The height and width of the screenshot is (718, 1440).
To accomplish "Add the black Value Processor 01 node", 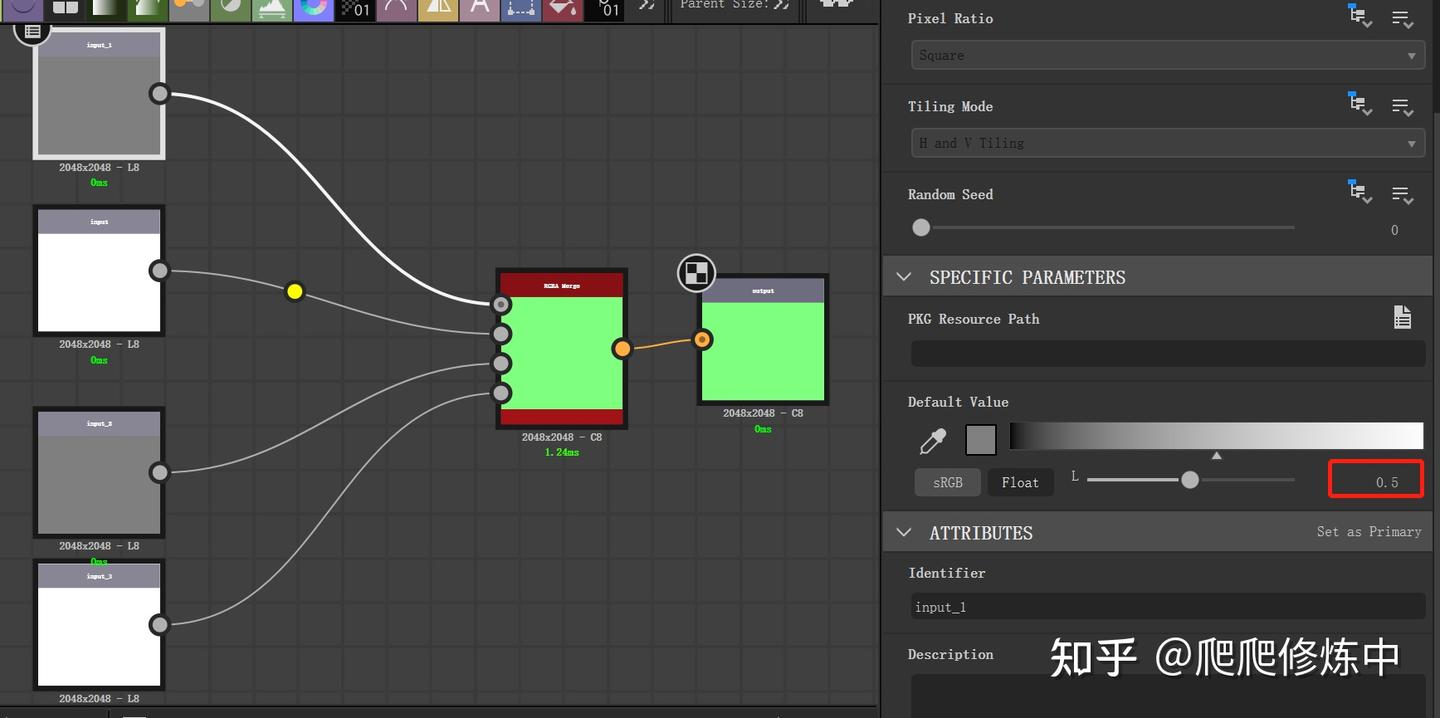I will click(x=604, y=9).
